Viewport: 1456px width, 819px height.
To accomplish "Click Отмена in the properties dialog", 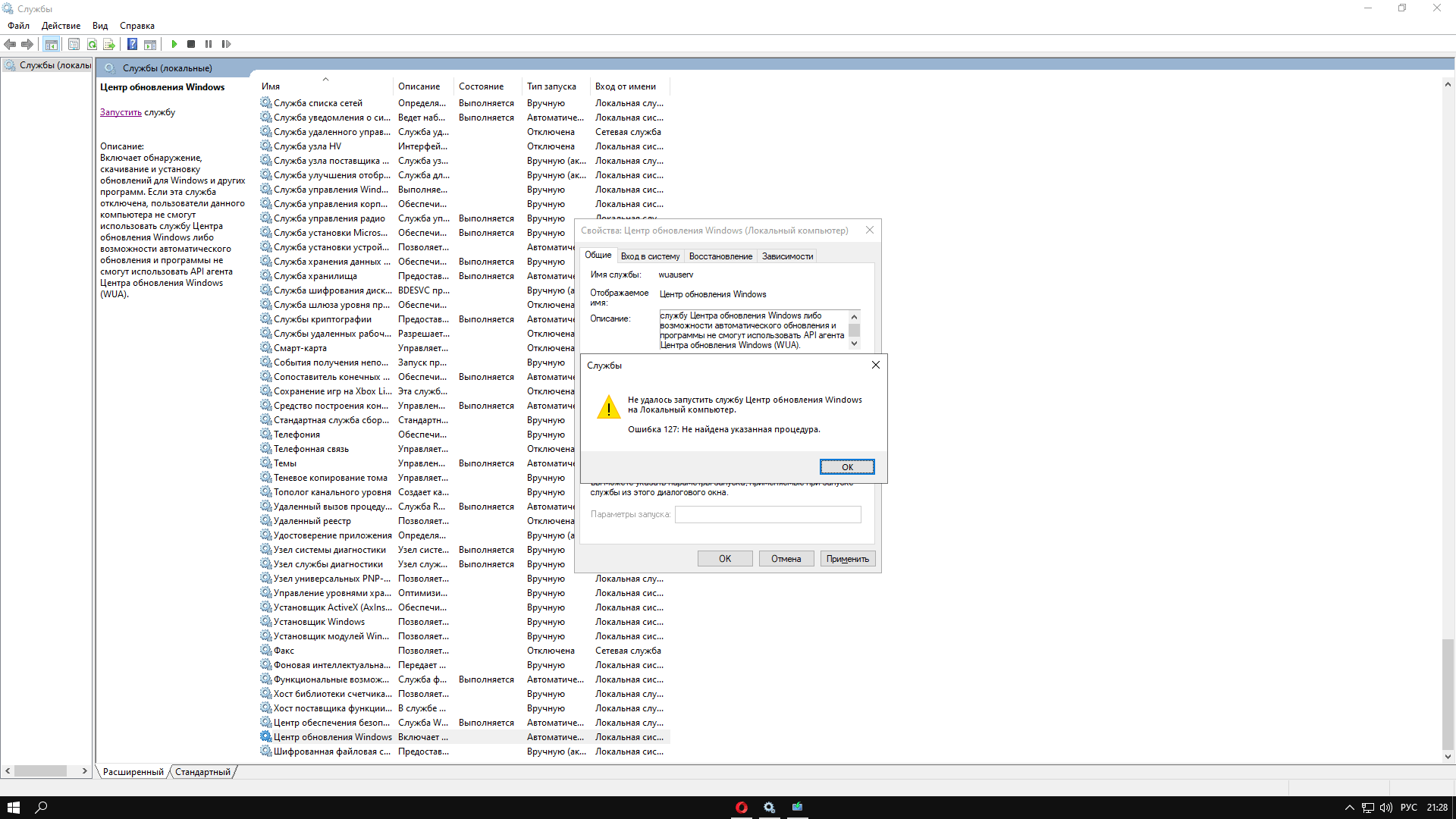I will pyautogui.click(x=786, y=559).
